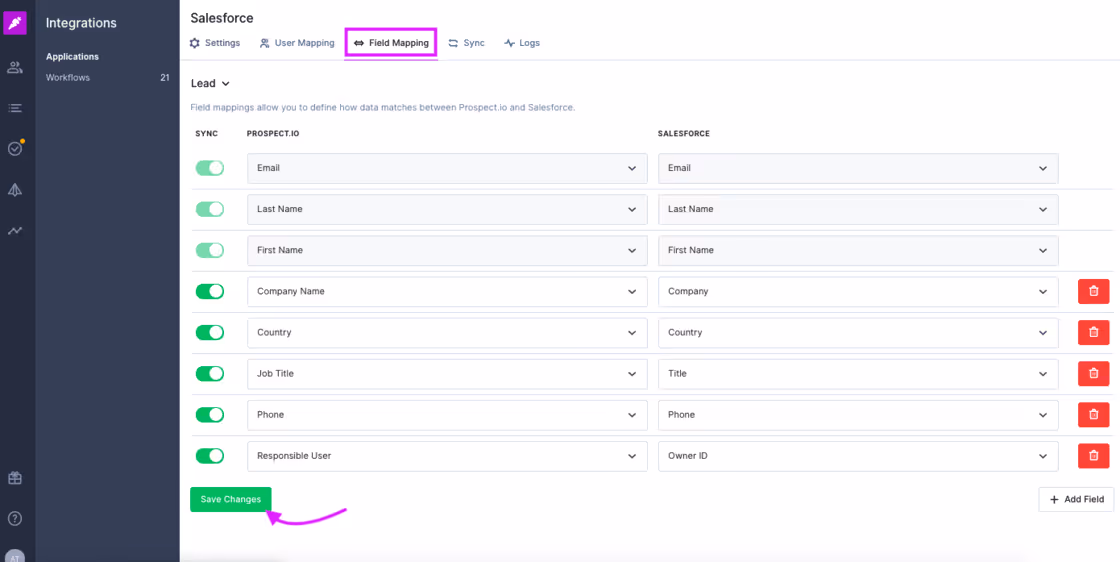Switch to the User Mapping tab
Viewport: 1120px width, 562px height.
click(x=297, y=43)
